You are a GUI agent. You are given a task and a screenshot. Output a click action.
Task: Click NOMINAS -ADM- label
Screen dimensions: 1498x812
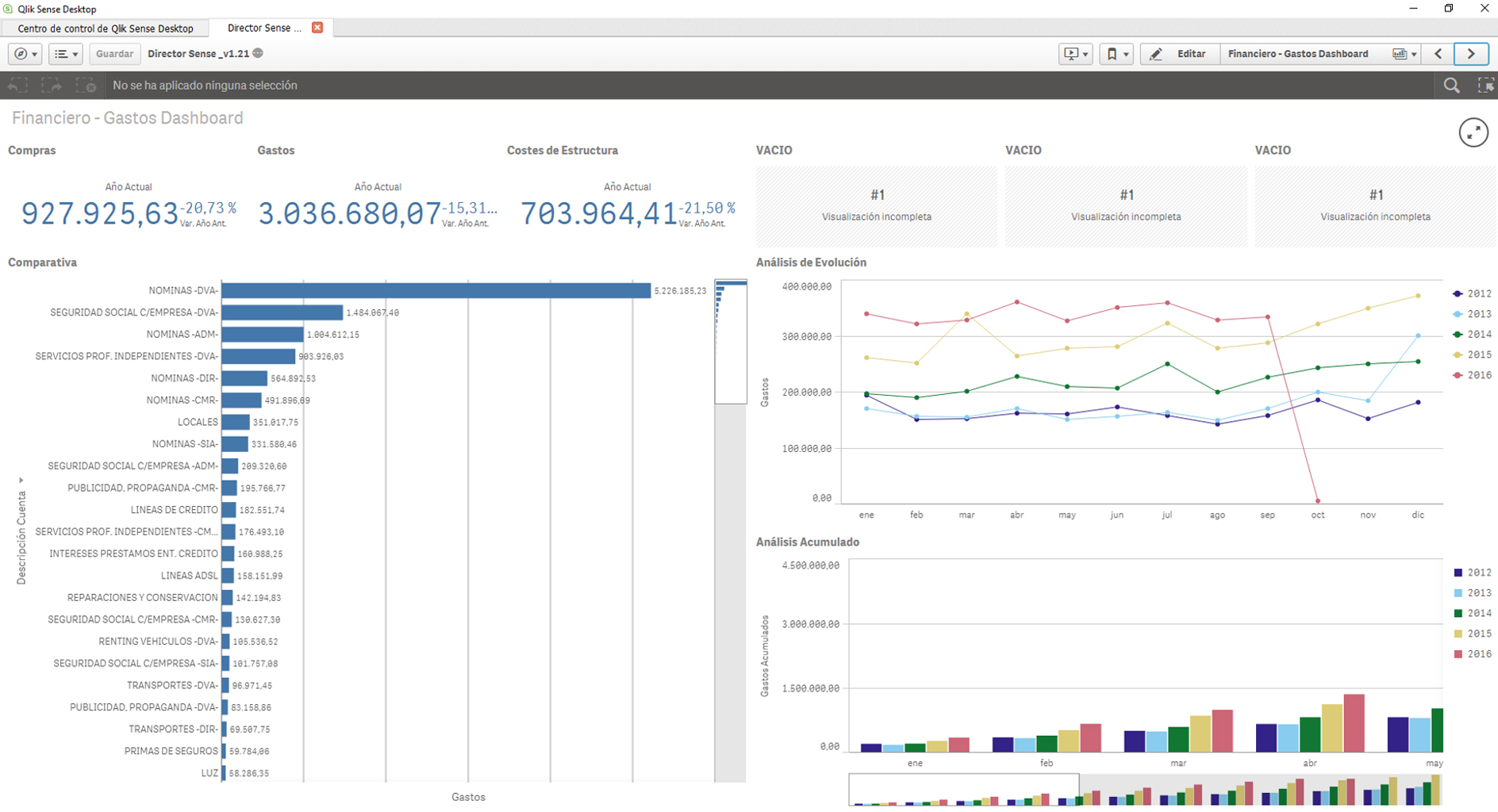pyautogui.click(x=182, y=335)
